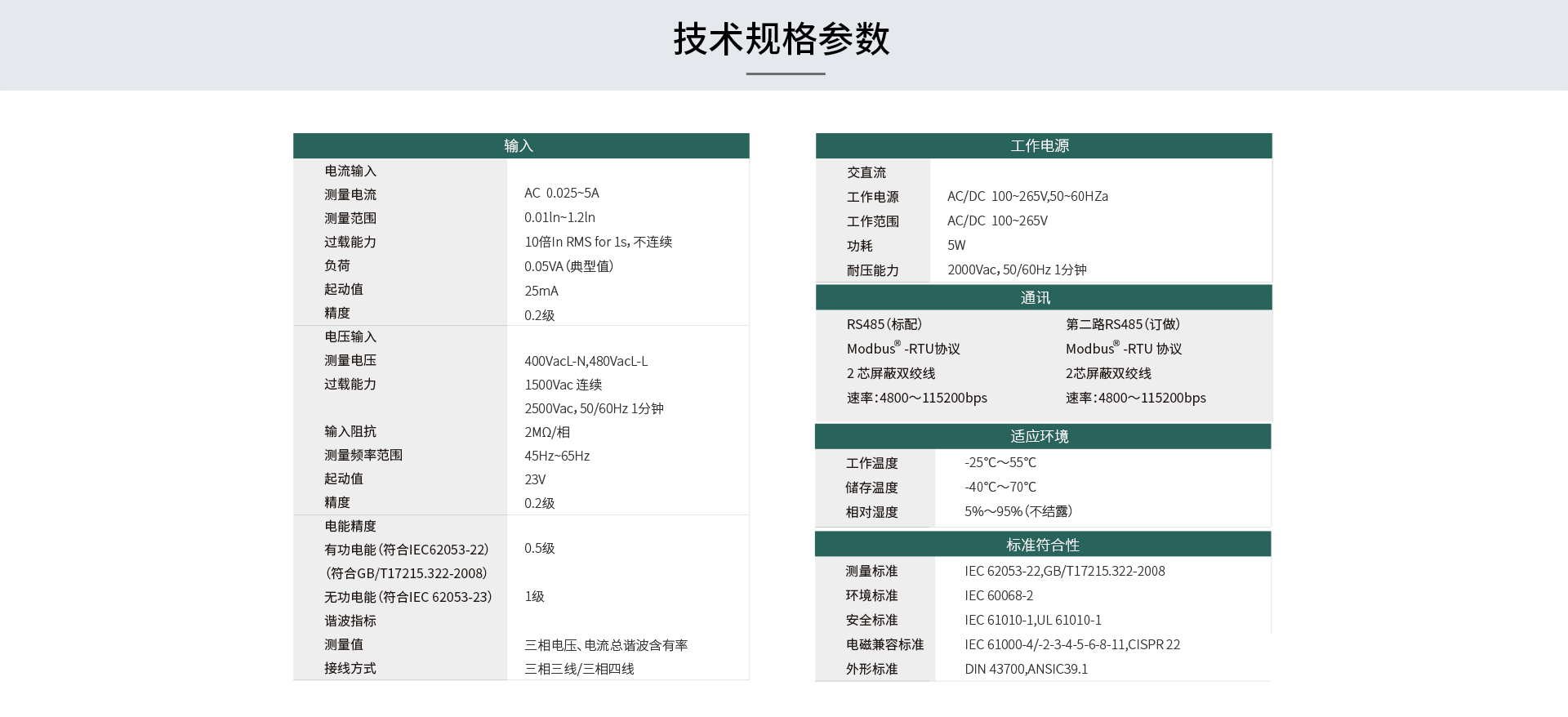Click the value 2MΩ/相
The width and height of the screenshot is (1568, 717).
547,432
